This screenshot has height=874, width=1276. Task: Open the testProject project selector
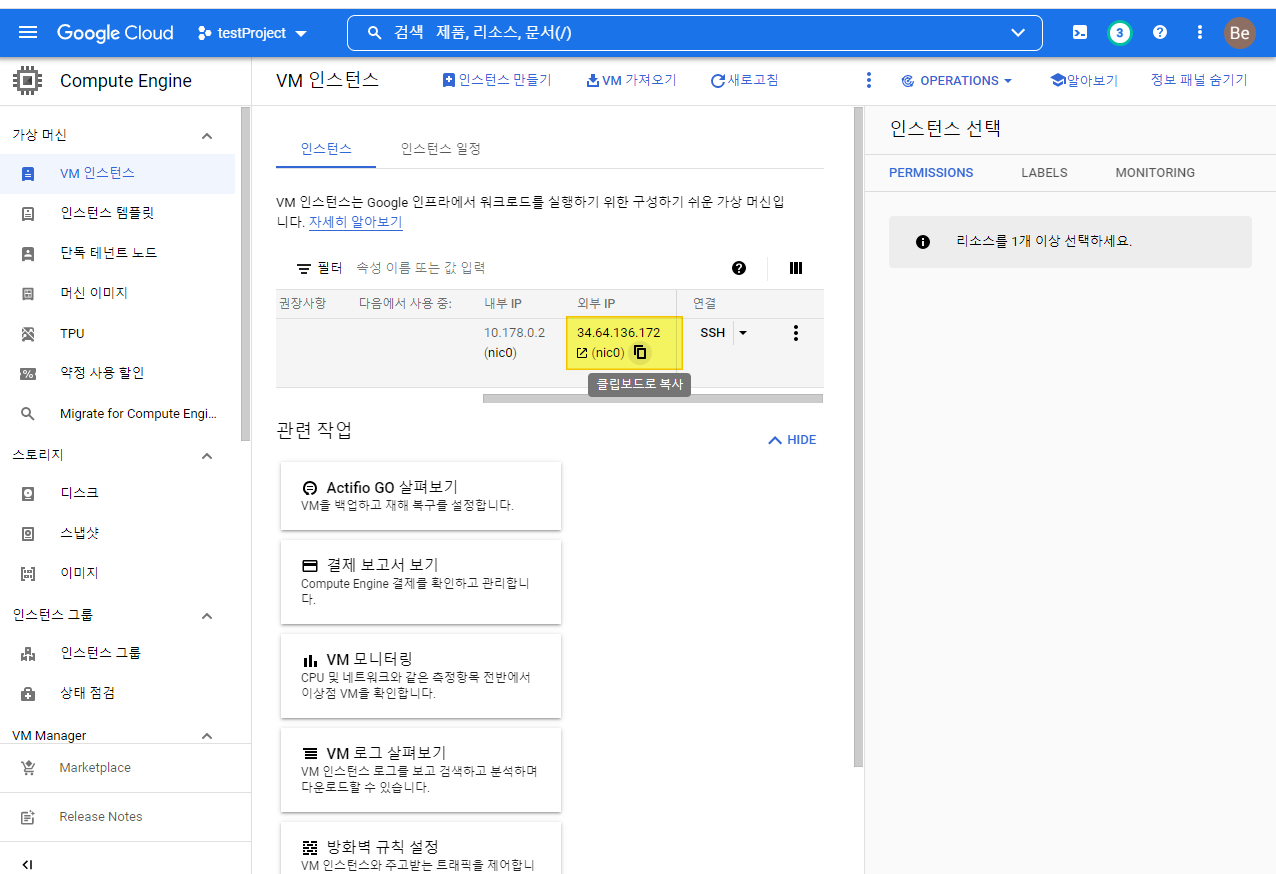(x=252, y=33)
